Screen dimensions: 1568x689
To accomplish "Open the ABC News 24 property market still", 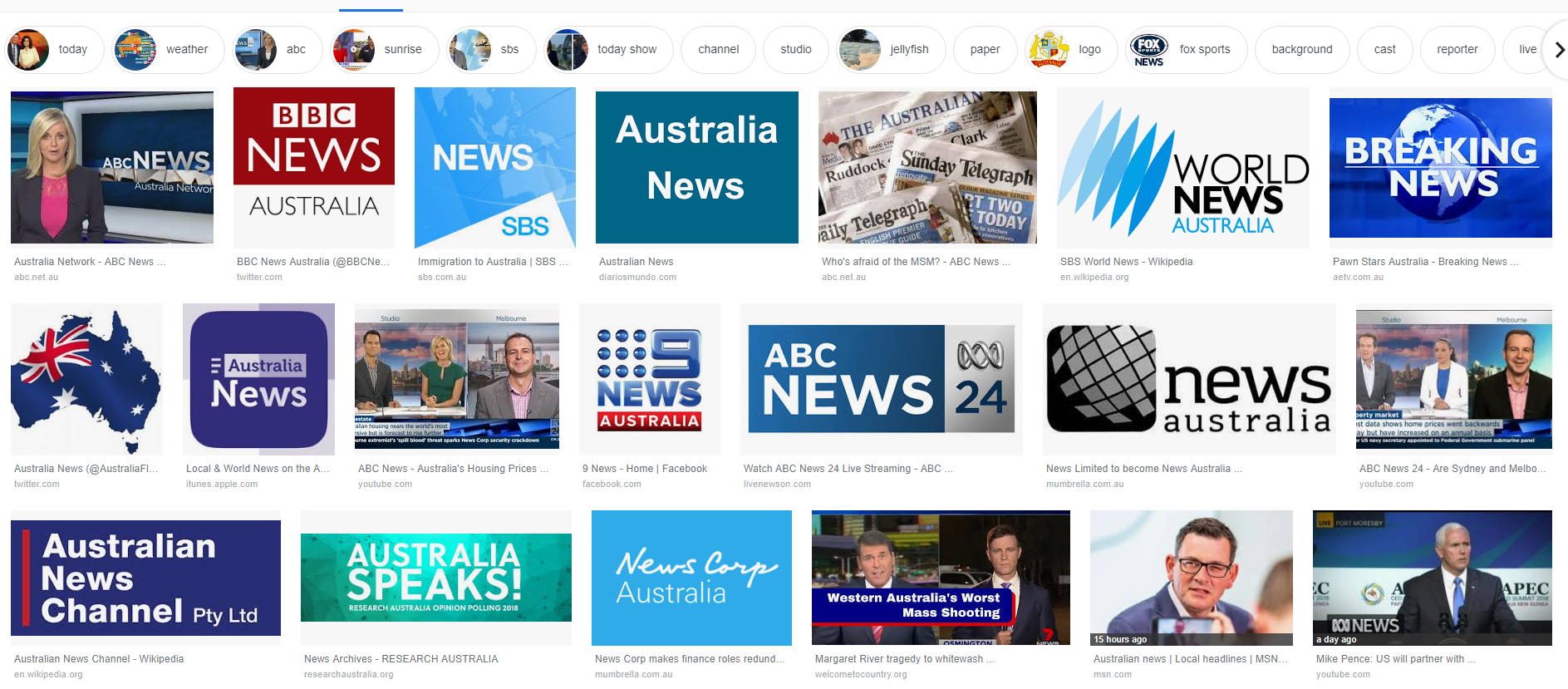I will (1454, 379).
